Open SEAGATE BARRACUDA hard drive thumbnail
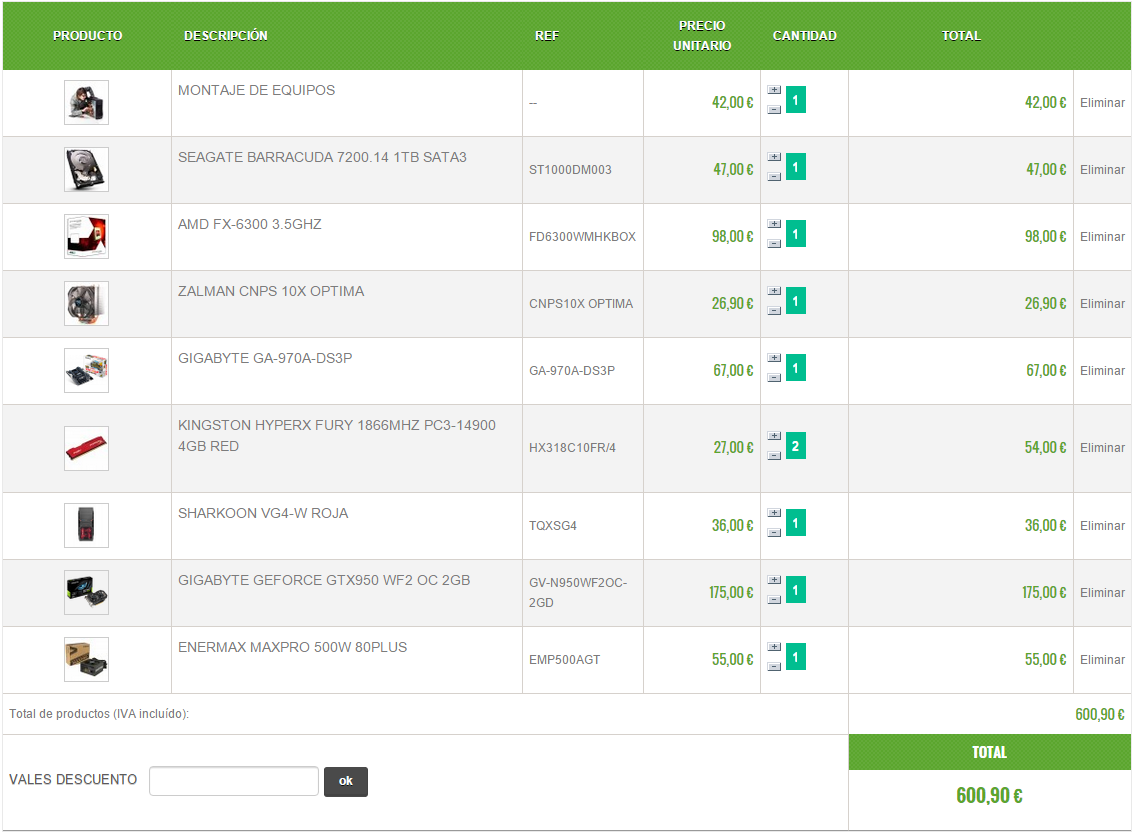 click(x=86, y=169)
